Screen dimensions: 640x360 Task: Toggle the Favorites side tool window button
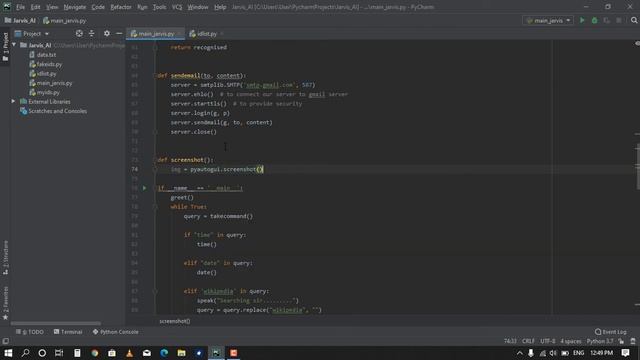tap(5, 303)
